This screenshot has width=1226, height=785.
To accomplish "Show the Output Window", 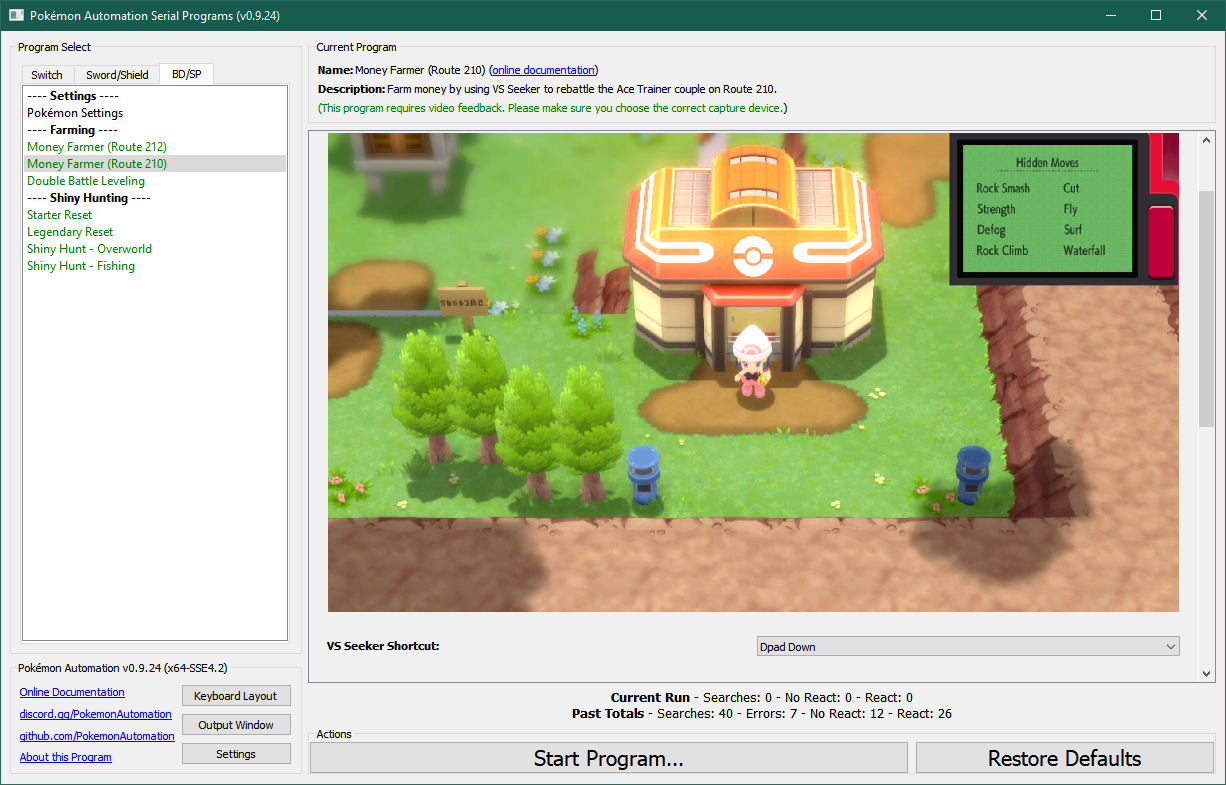I will tap(236, 725).
